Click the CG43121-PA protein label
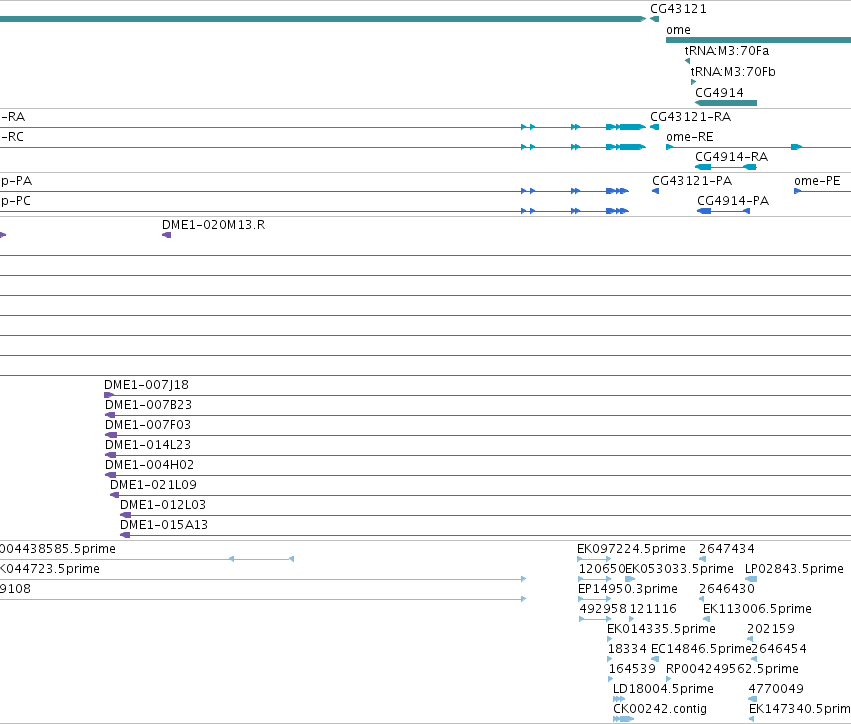Screen dimensions: 851x724 click(692, 181)
